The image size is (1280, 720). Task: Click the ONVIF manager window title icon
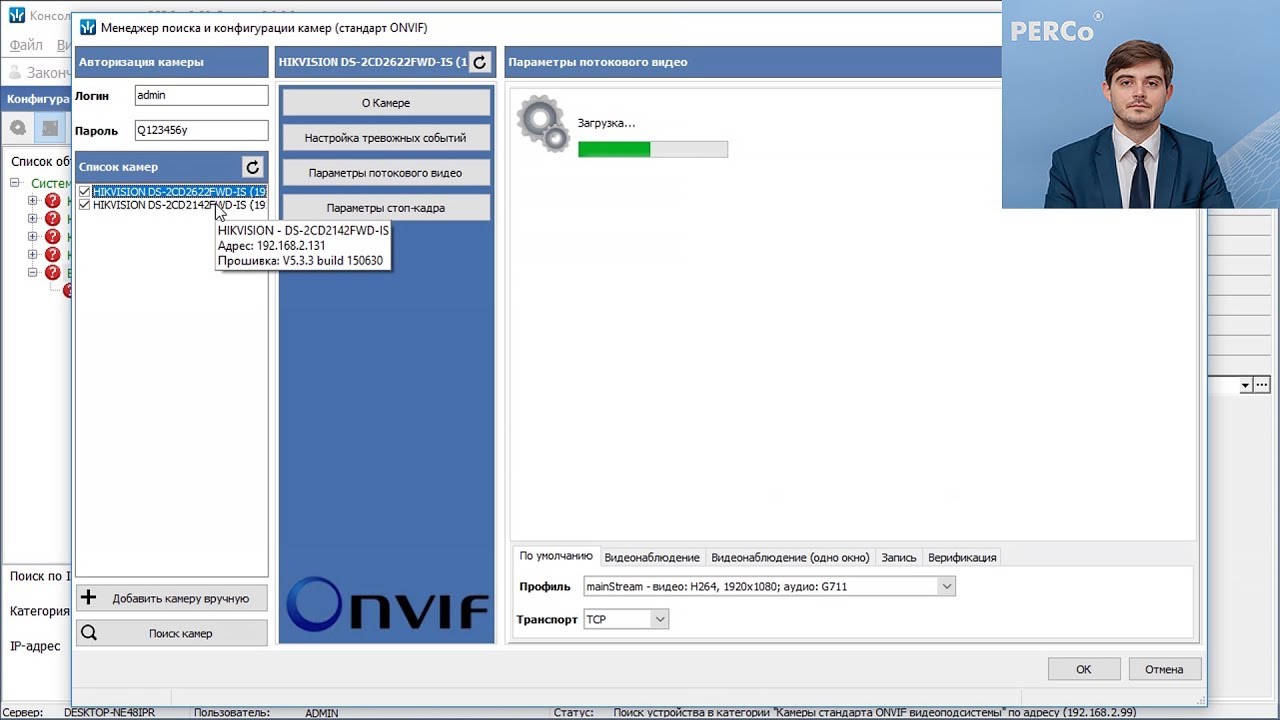pyautogui.click(x=88, y=27)
